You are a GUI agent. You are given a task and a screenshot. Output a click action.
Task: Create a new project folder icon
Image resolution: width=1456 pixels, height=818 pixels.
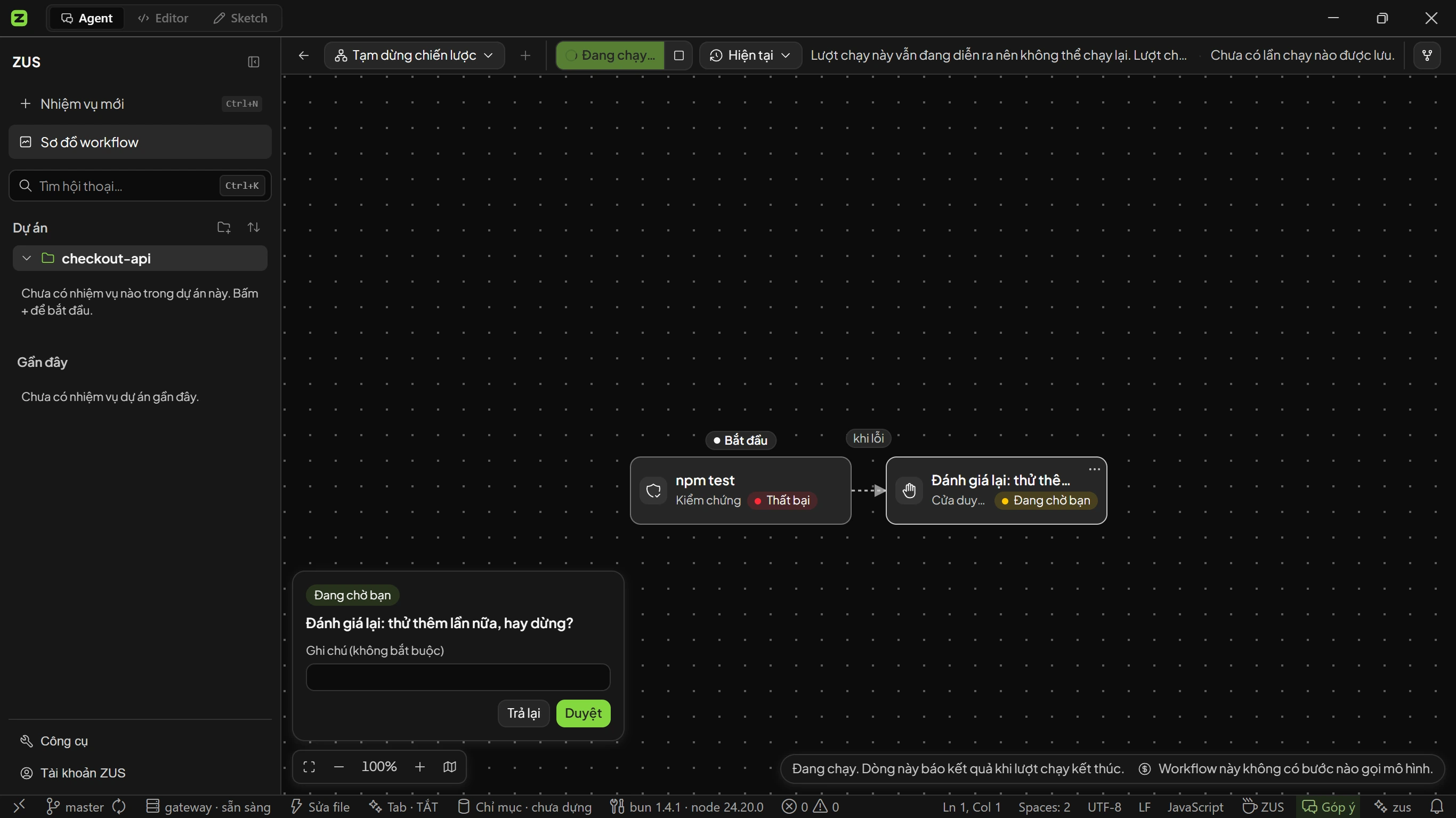[224, 227]
